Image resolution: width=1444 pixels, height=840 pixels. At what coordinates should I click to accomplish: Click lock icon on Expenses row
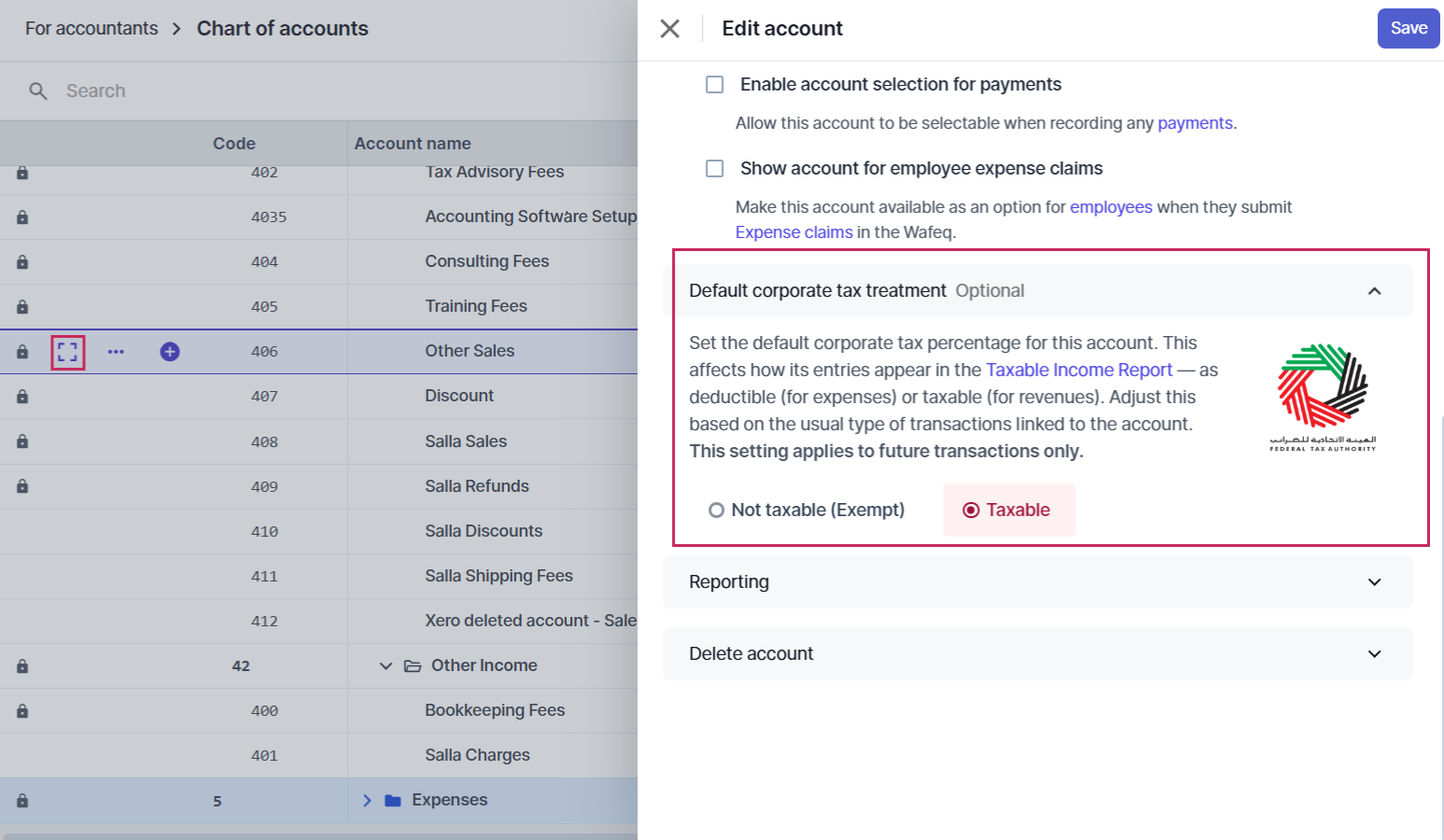22,801
